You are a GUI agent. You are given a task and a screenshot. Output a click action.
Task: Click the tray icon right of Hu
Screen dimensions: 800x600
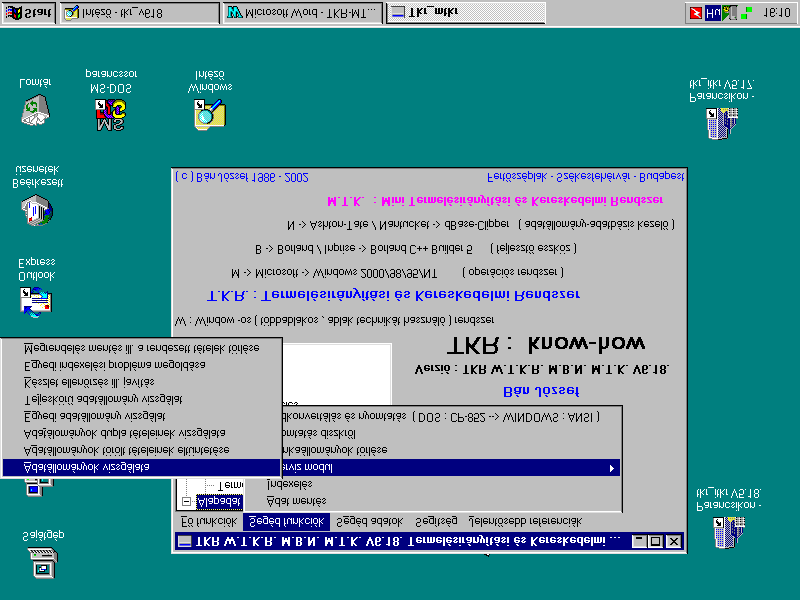click(730, 13)
